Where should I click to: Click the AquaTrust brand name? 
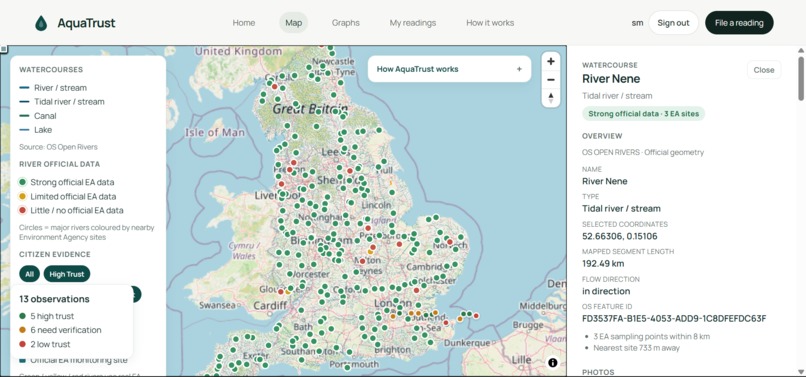[86, 23]
